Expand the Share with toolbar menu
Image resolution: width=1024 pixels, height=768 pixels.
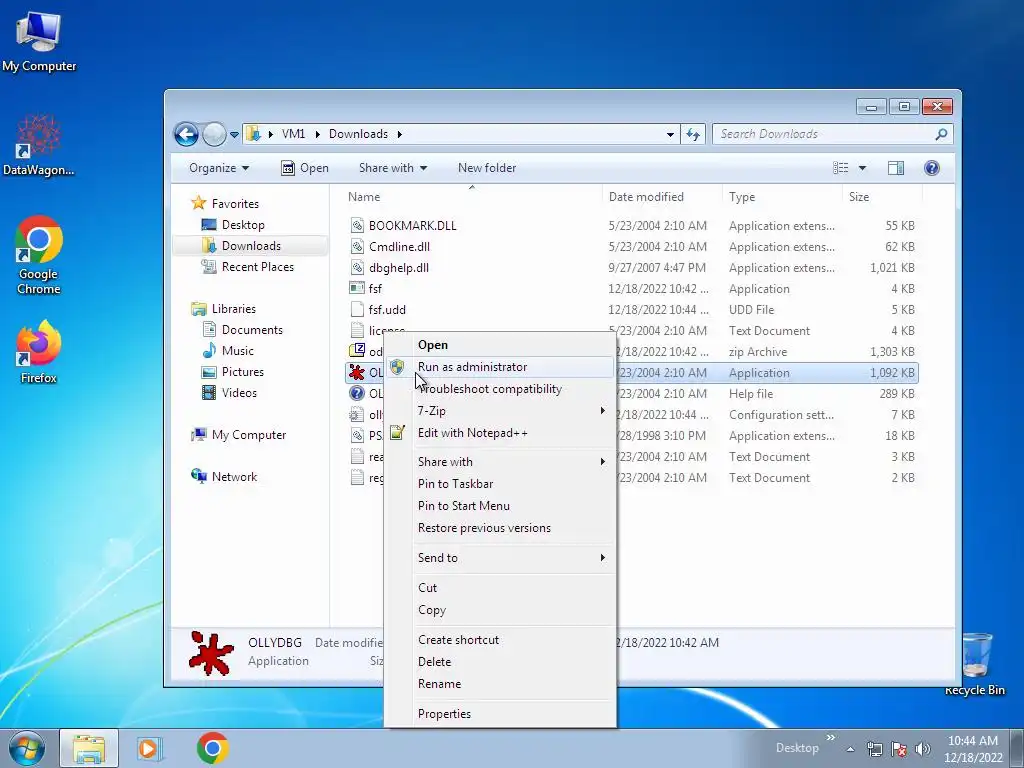(x=392, y=168)
